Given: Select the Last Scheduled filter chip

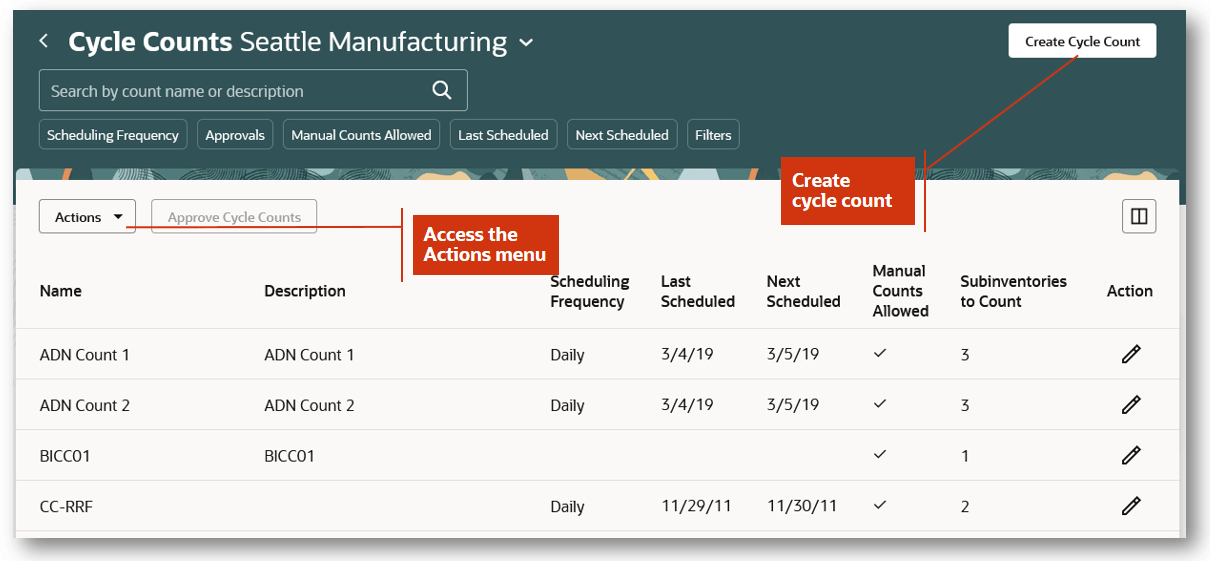Looking at the screenshot, I should click(x=503, y=135).
